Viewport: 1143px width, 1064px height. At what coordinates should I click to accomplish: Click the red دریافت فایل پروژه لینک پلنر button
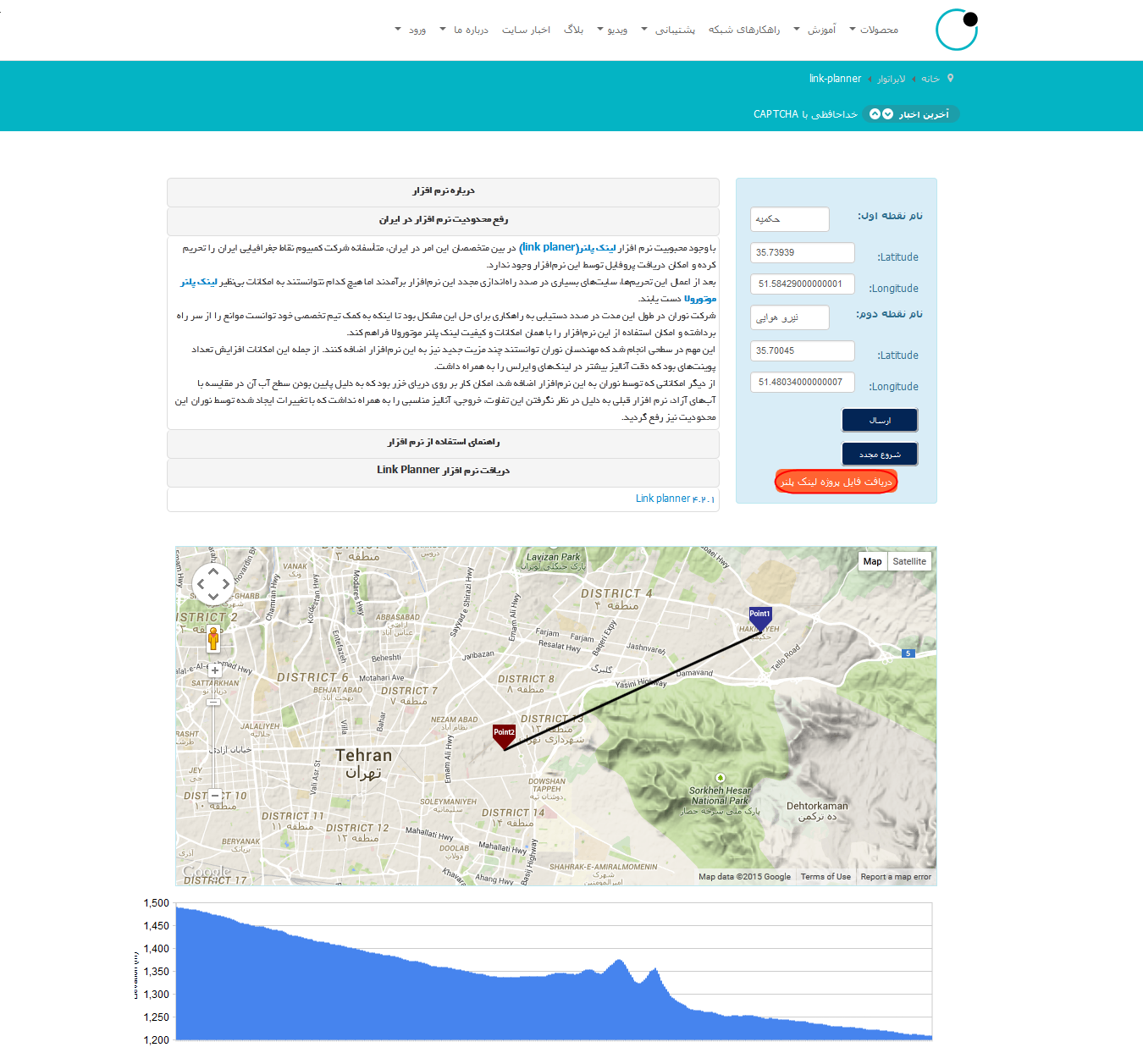click(836, 482)
